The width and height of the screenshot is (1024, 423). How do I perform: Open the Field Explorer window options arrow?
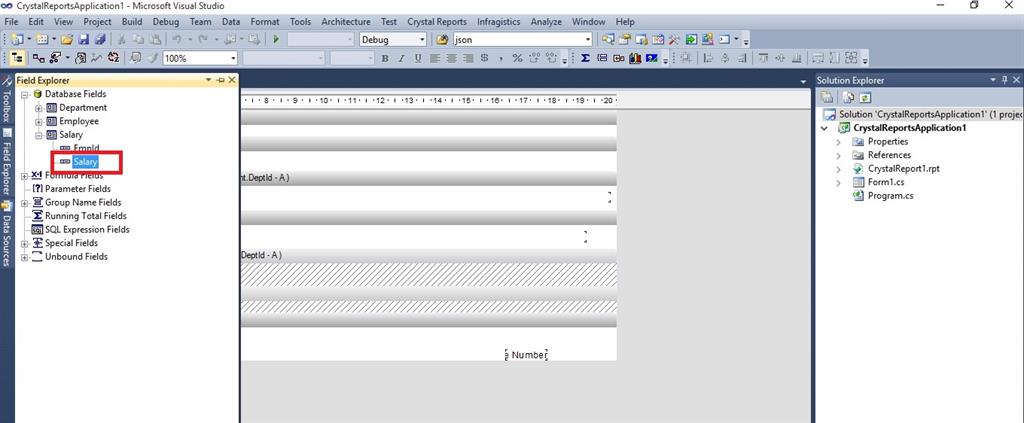(209, 80)
